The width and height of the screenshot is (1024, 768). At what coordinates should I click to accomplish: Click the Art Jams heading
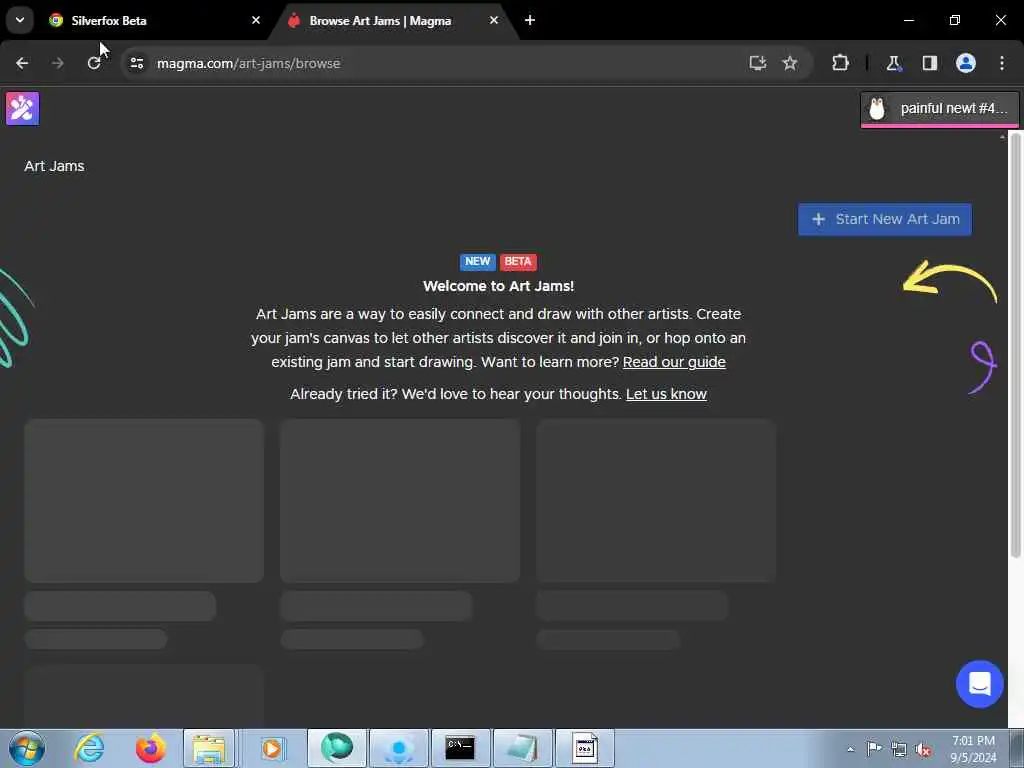point(54,167)
